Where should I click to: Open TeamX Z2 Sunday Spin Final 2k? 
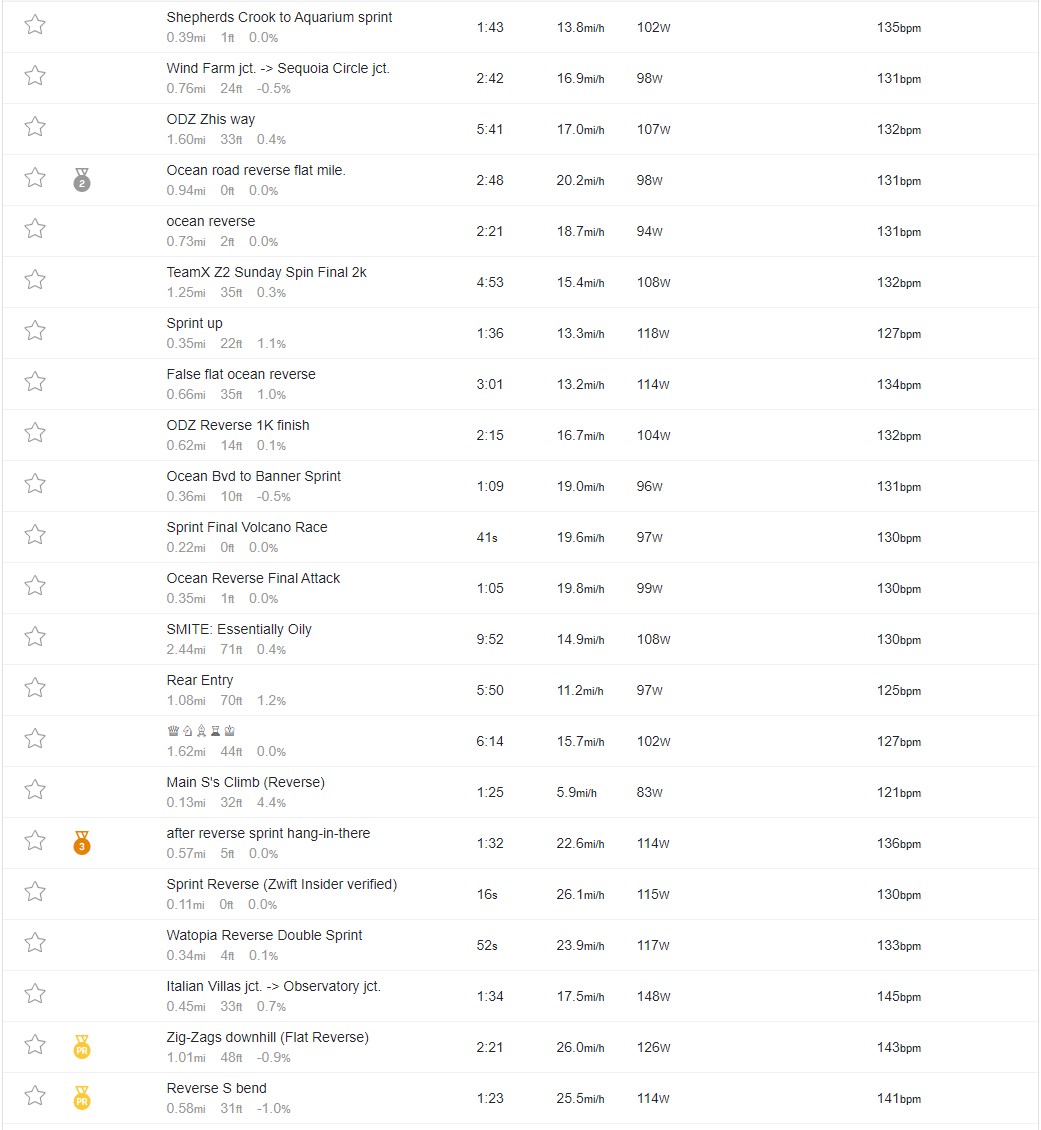click(267, 272)
